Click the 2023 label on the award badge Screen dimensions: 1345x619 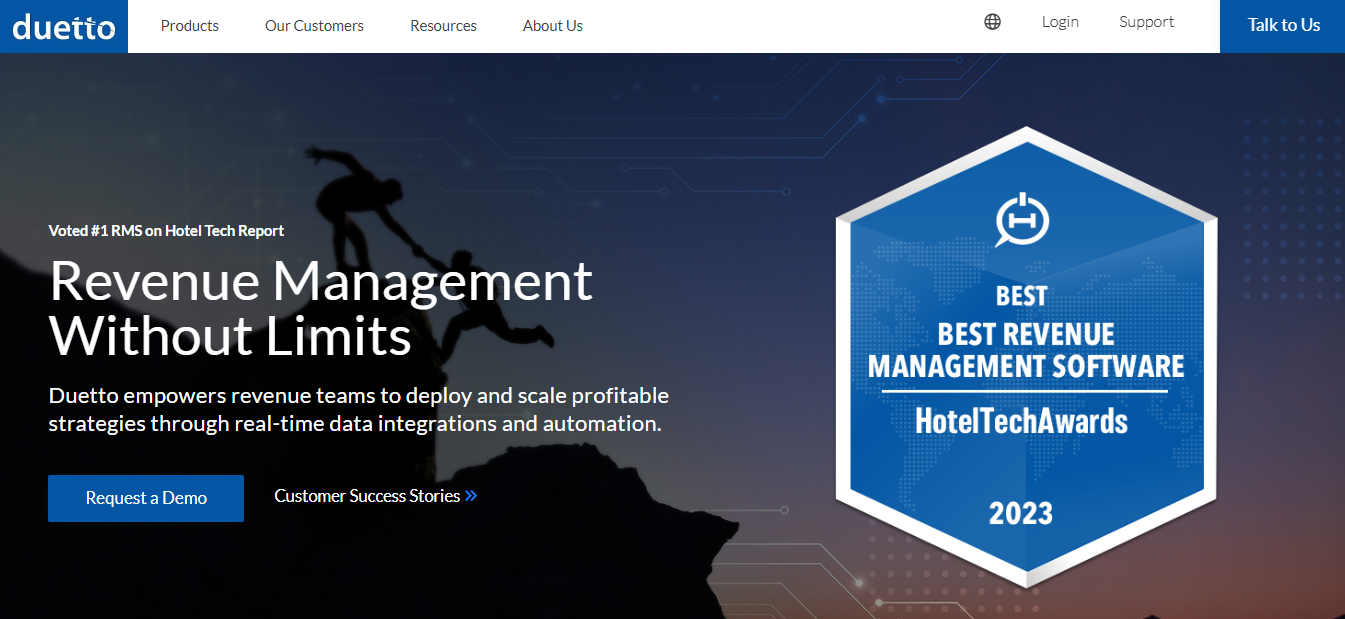point(1022,513)
